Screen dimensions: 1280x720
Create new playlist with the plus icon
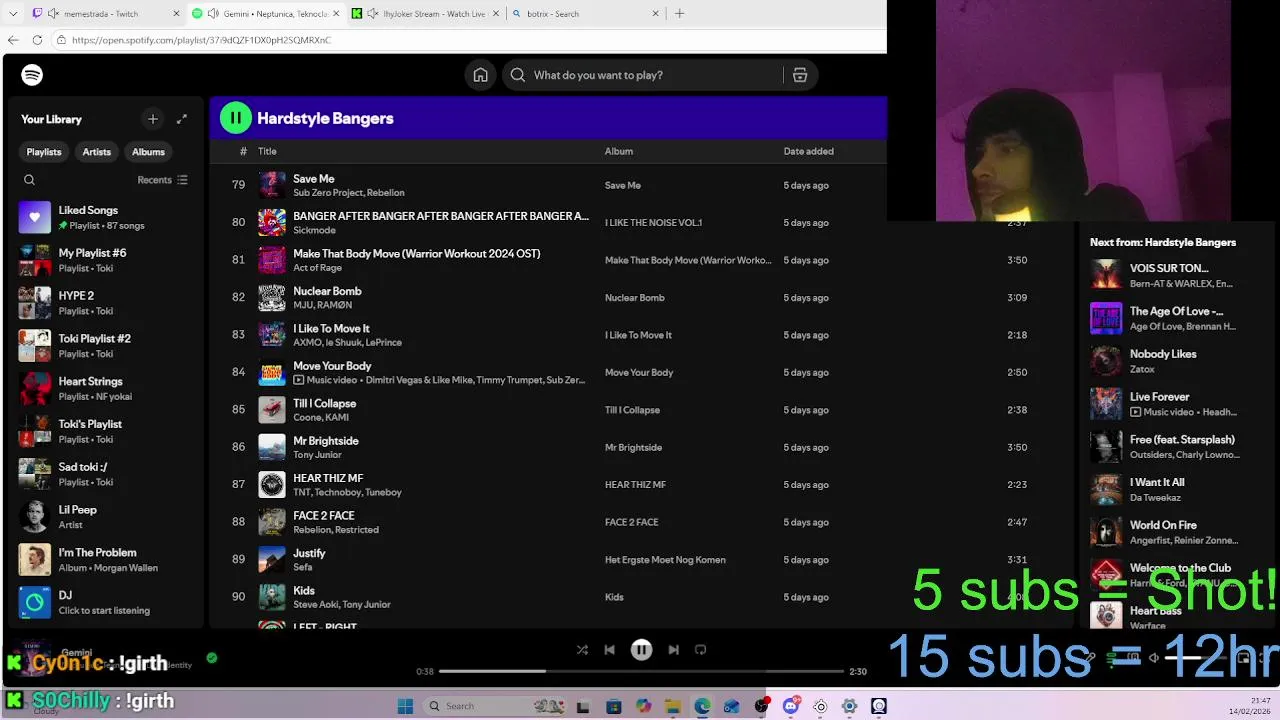(153, 119)
